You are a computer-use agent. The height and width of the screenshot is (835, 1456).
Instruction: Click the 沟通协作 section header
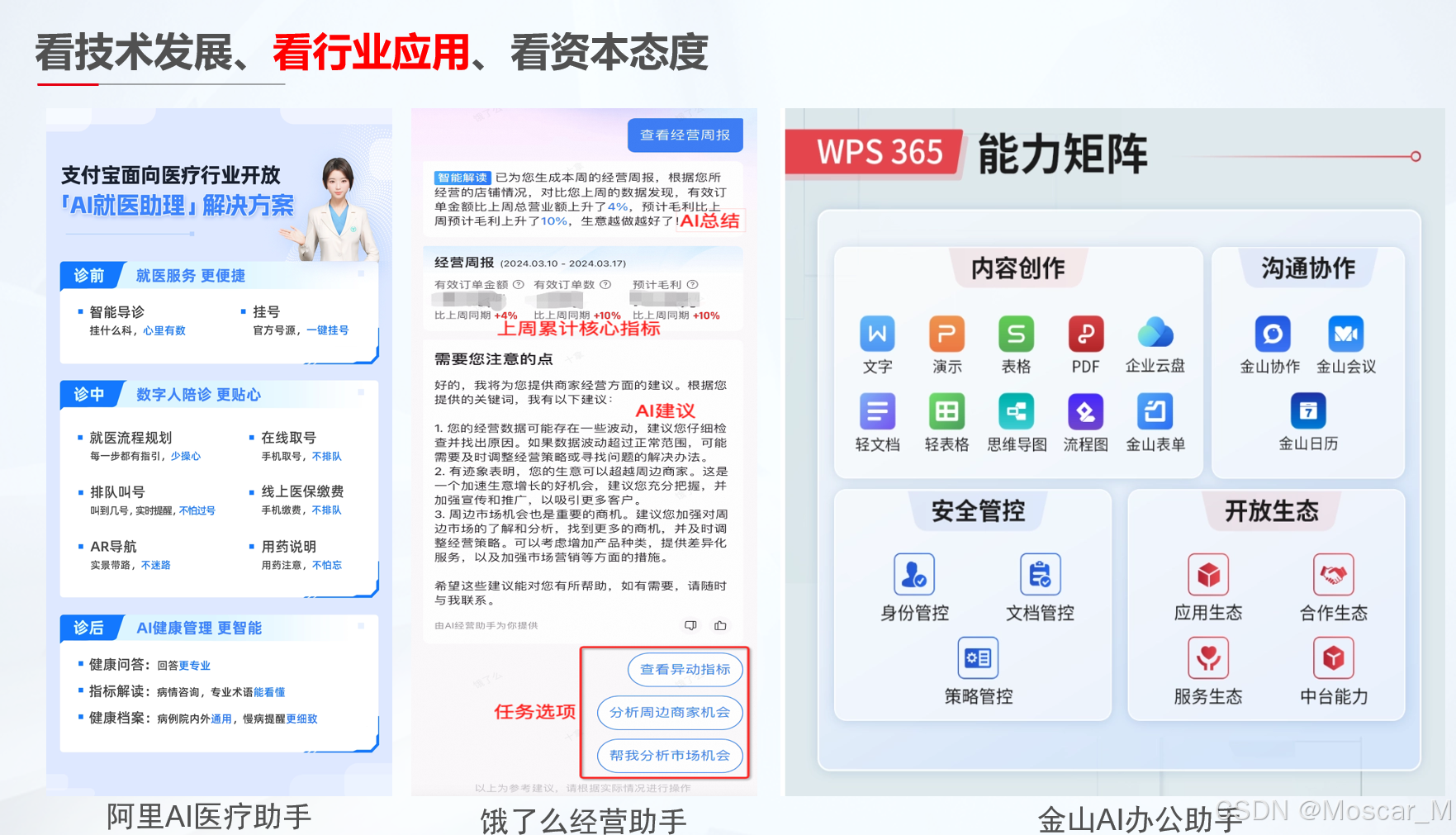point(1308,268)
